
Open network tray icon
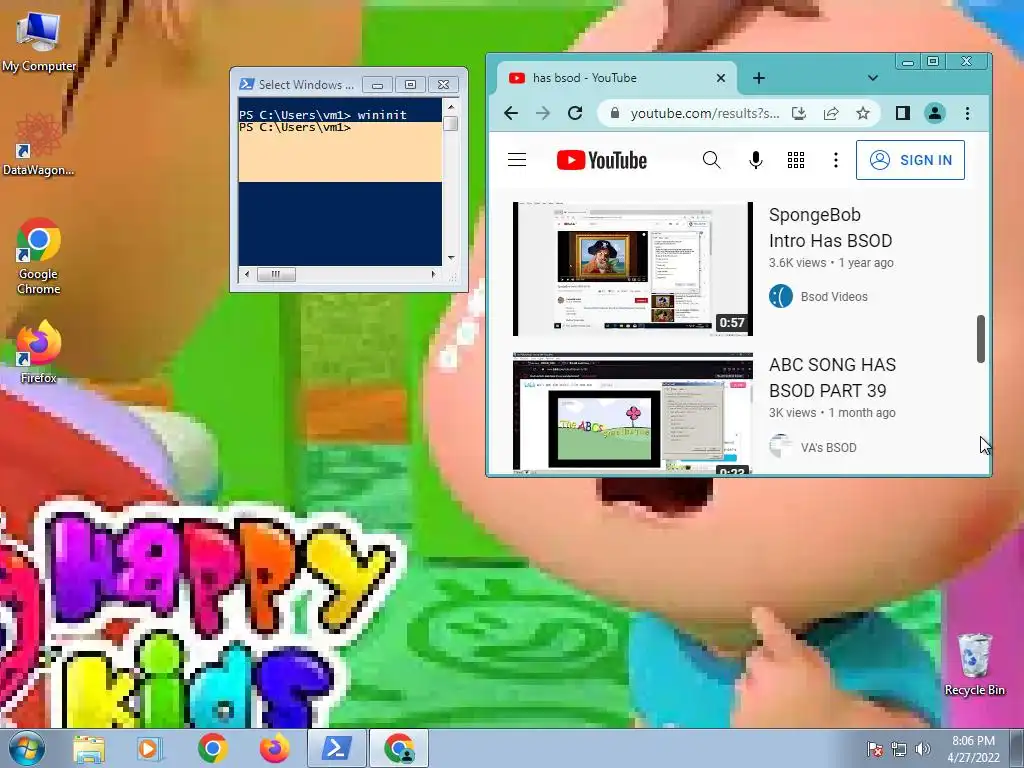(x=899, y=749)
